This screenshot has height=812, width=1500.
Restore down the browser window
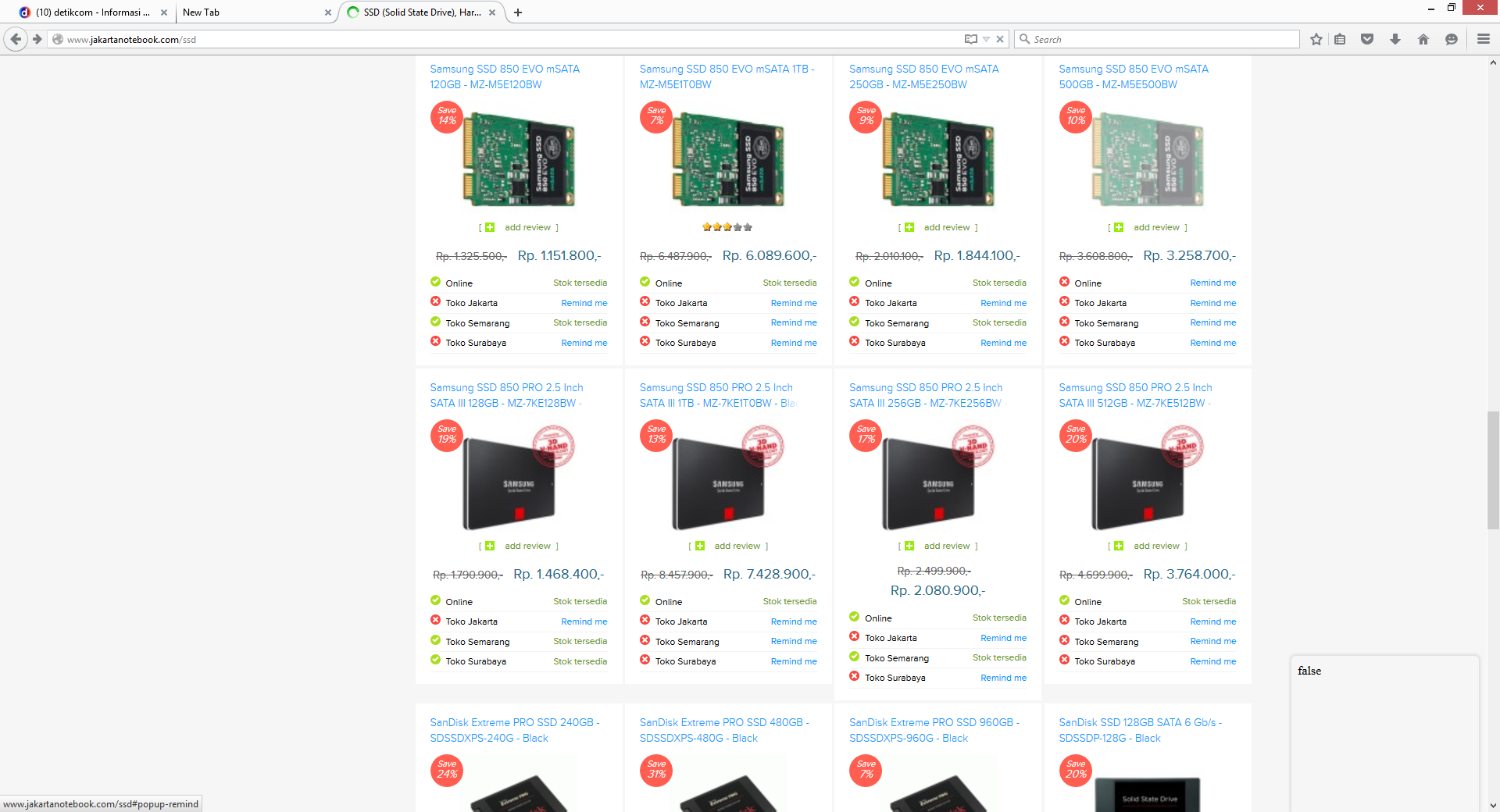1451,7
